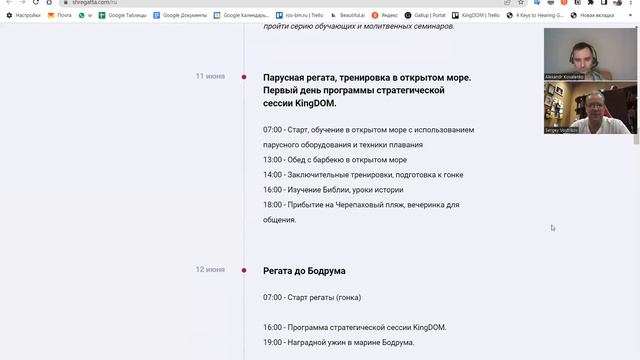
Task: Click the 19:00 Наградной ужин line
Action: (338, 342)
